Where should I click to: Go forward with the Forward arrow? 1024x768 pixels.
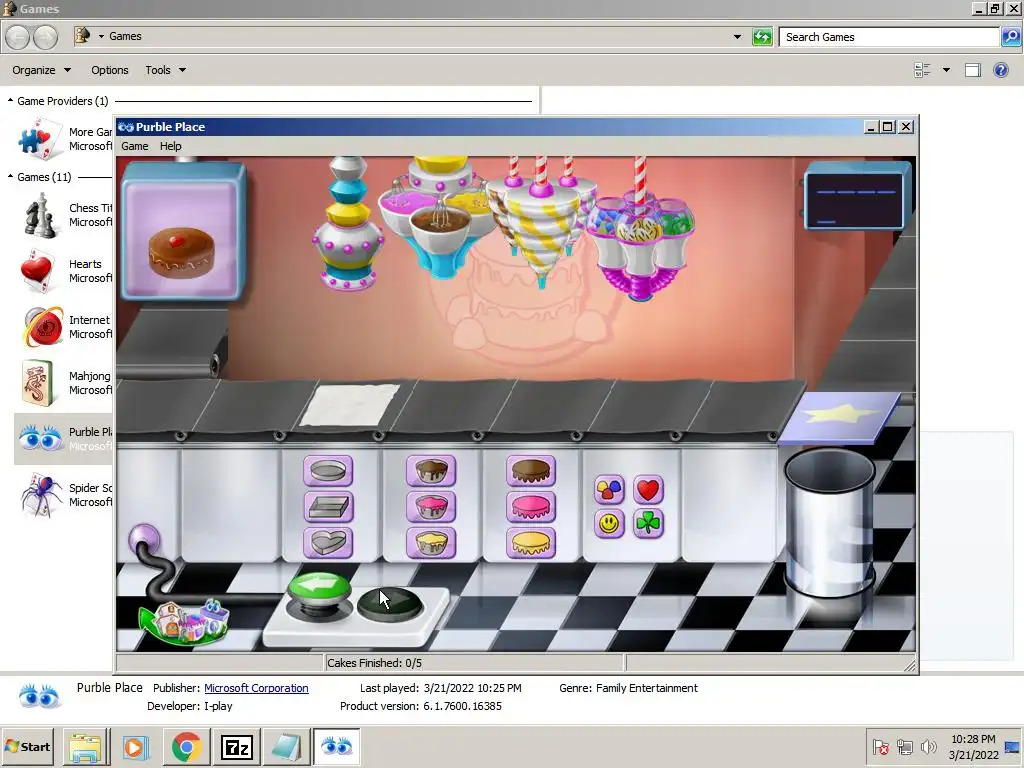(45, 37)
